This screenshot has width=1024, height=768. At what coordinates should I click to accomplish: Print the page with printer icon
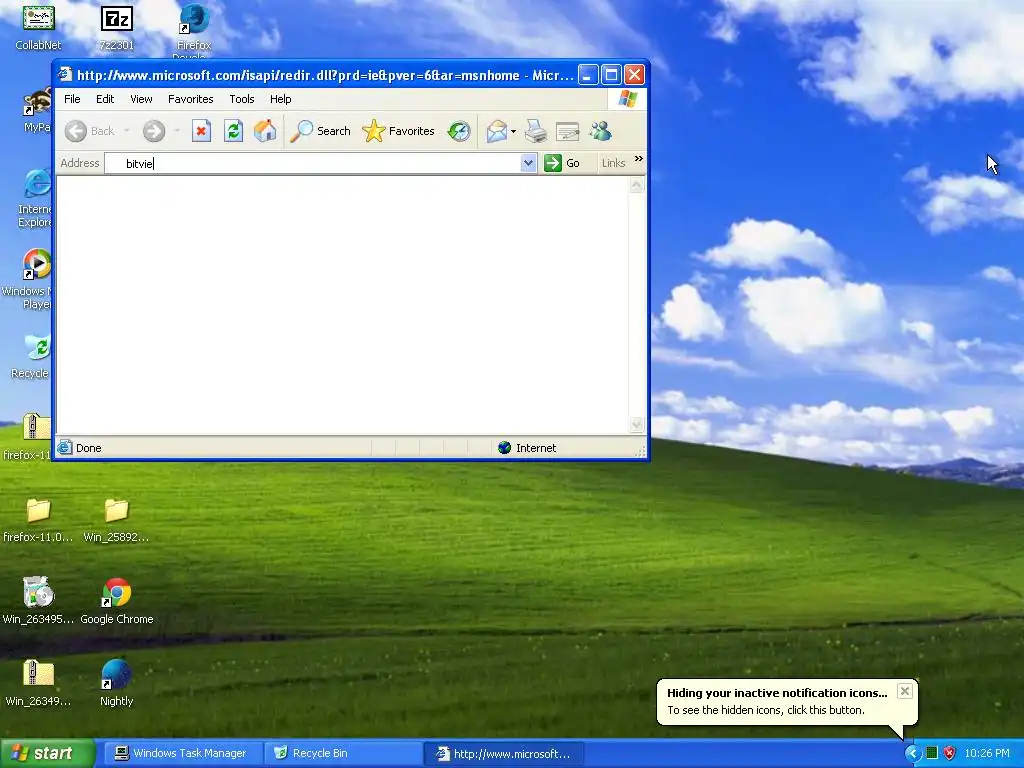tap(536, 131)
